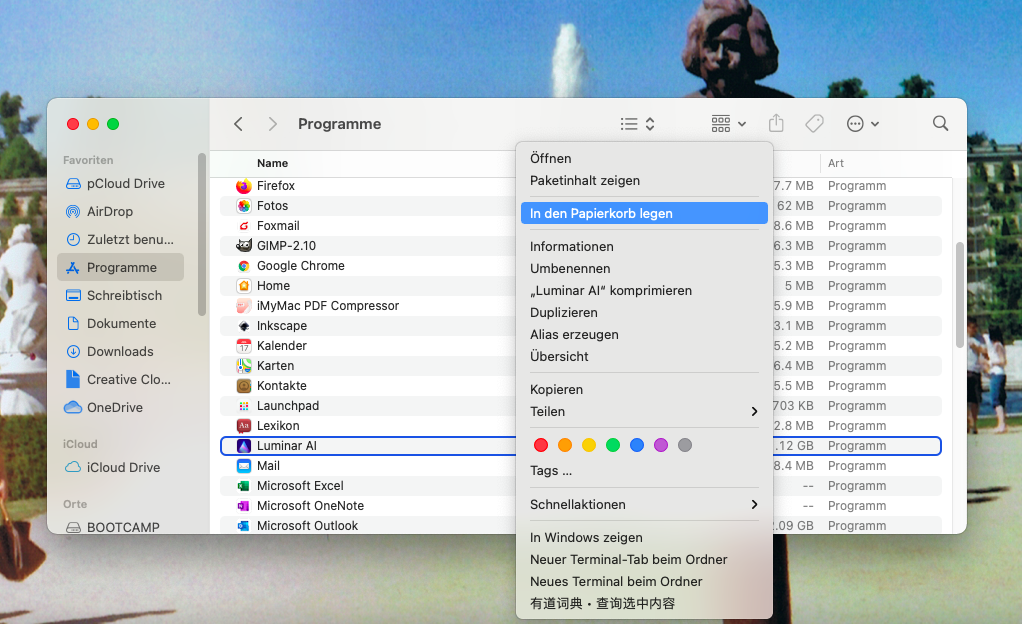Click the Kalender app icon
The image size is (1022, 624).
244,346
